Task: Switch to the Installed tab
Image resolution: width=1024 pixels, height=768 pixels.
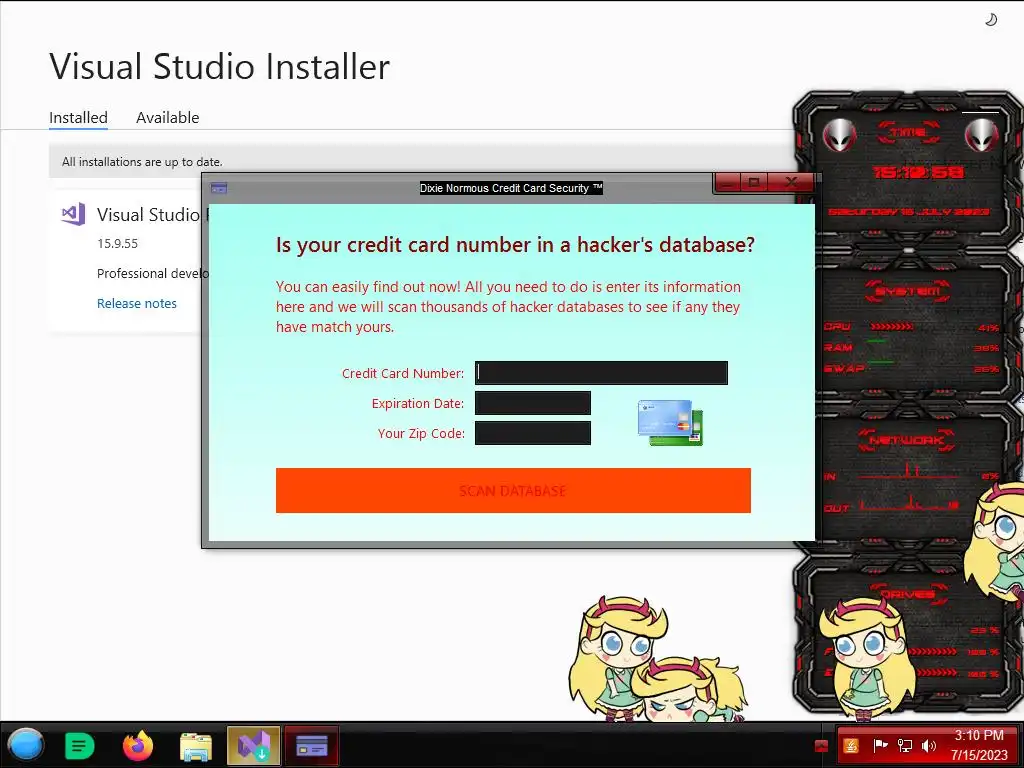Action: coord(78,118)
